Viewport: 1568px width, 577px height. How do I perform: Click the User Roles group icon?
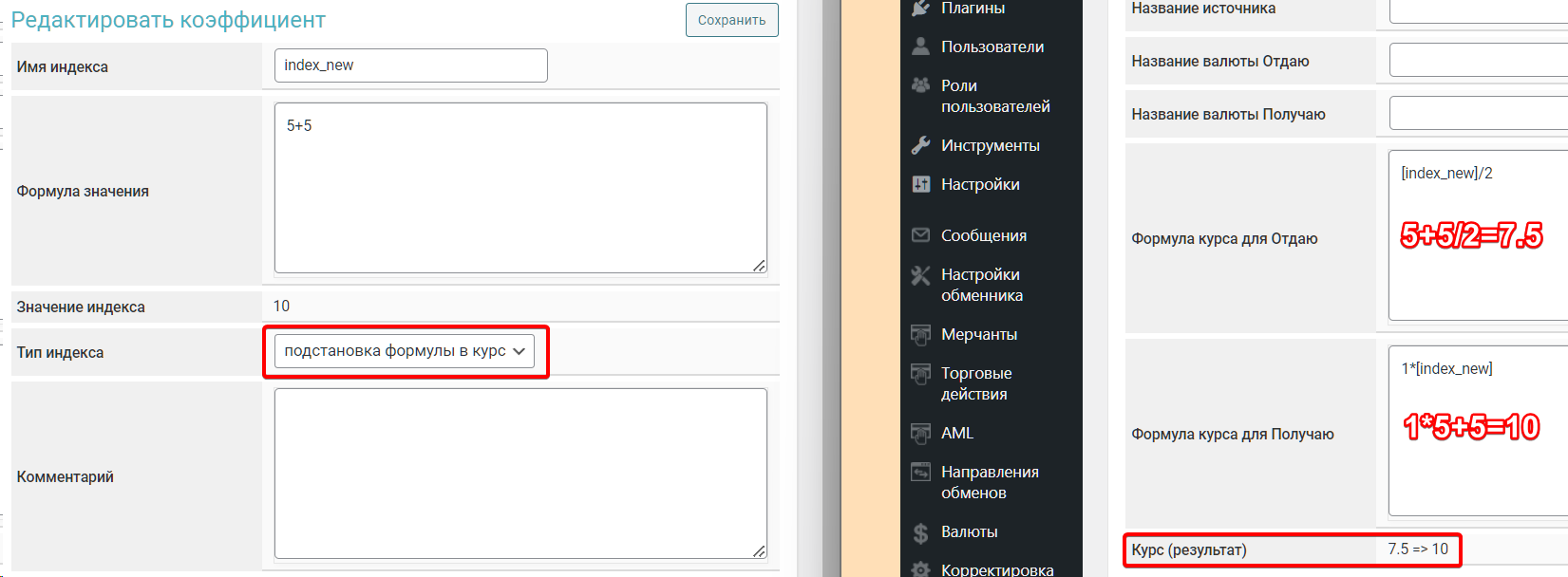coord(920,85)
